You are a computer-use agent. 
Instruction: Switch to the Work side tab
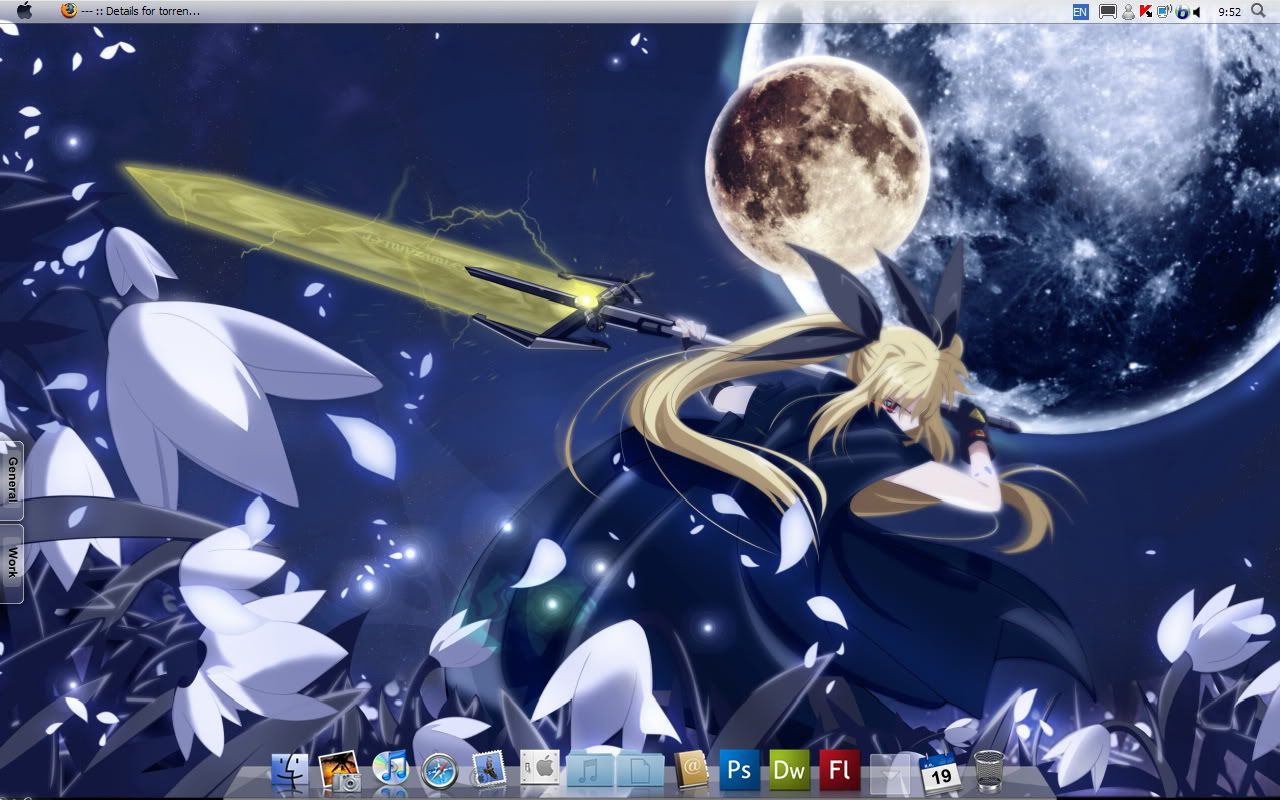click(12, 563)
